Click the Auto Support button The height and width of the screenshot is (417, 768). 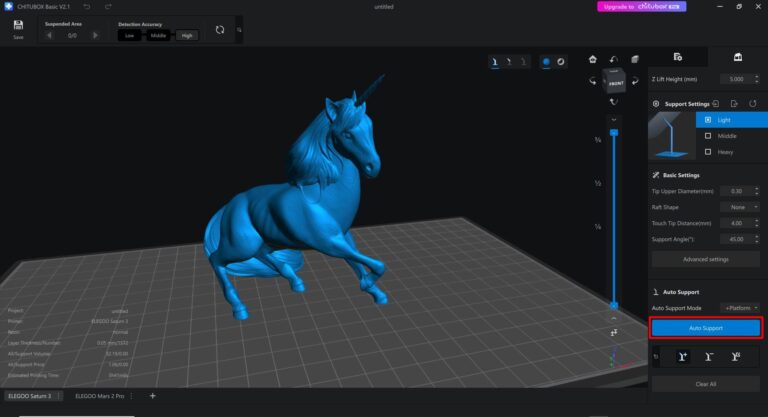pos(706,328)
